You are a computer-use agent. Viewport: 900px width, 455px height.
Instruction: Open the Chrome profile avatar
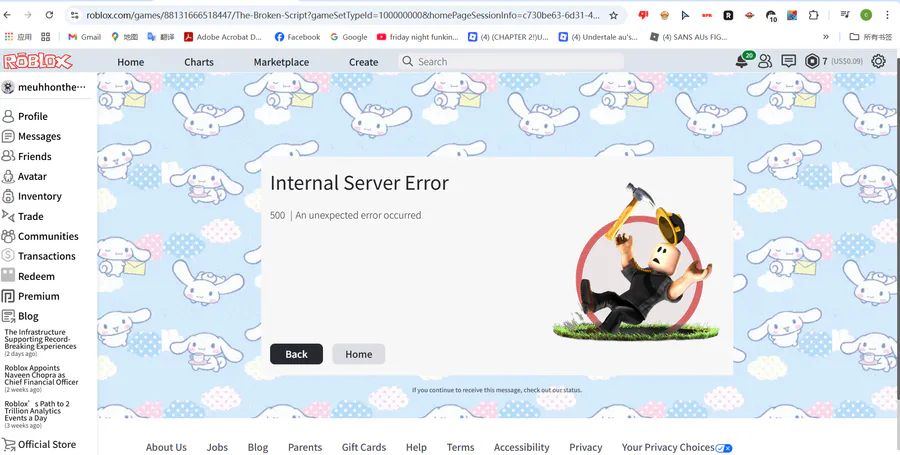(x=866, y=15)
